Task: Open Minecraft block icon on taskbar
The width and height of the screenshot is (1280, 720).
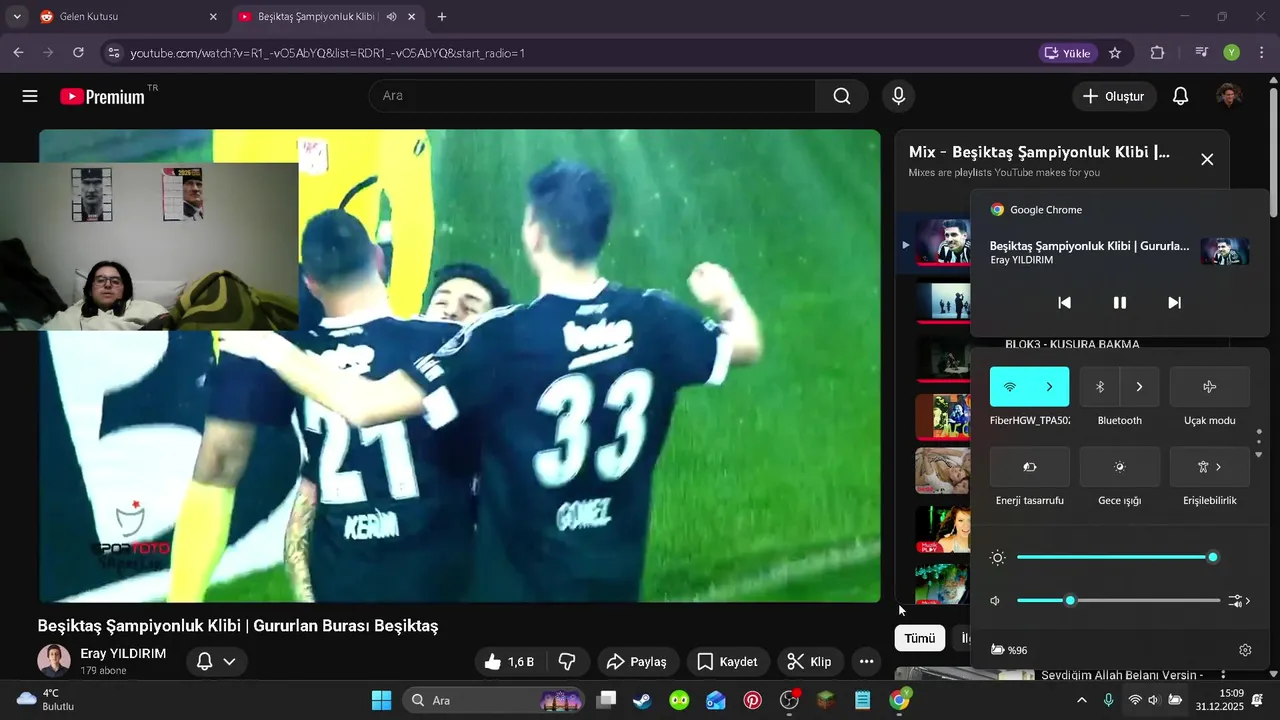Action: [826, 700]
